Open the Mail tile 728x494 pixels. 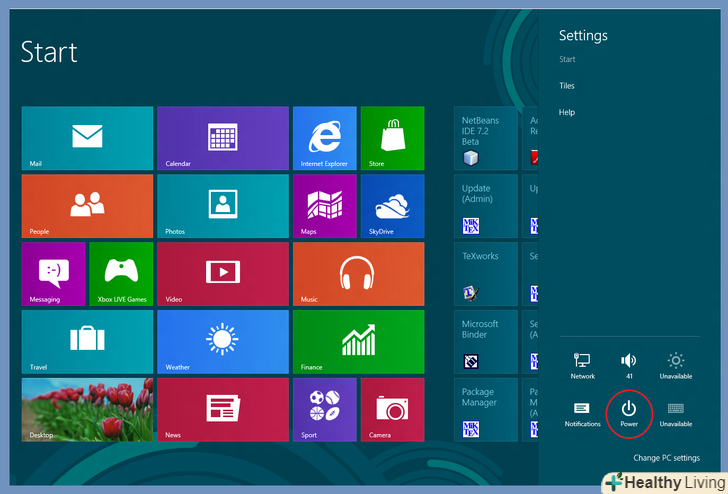[x=87, y=138]
